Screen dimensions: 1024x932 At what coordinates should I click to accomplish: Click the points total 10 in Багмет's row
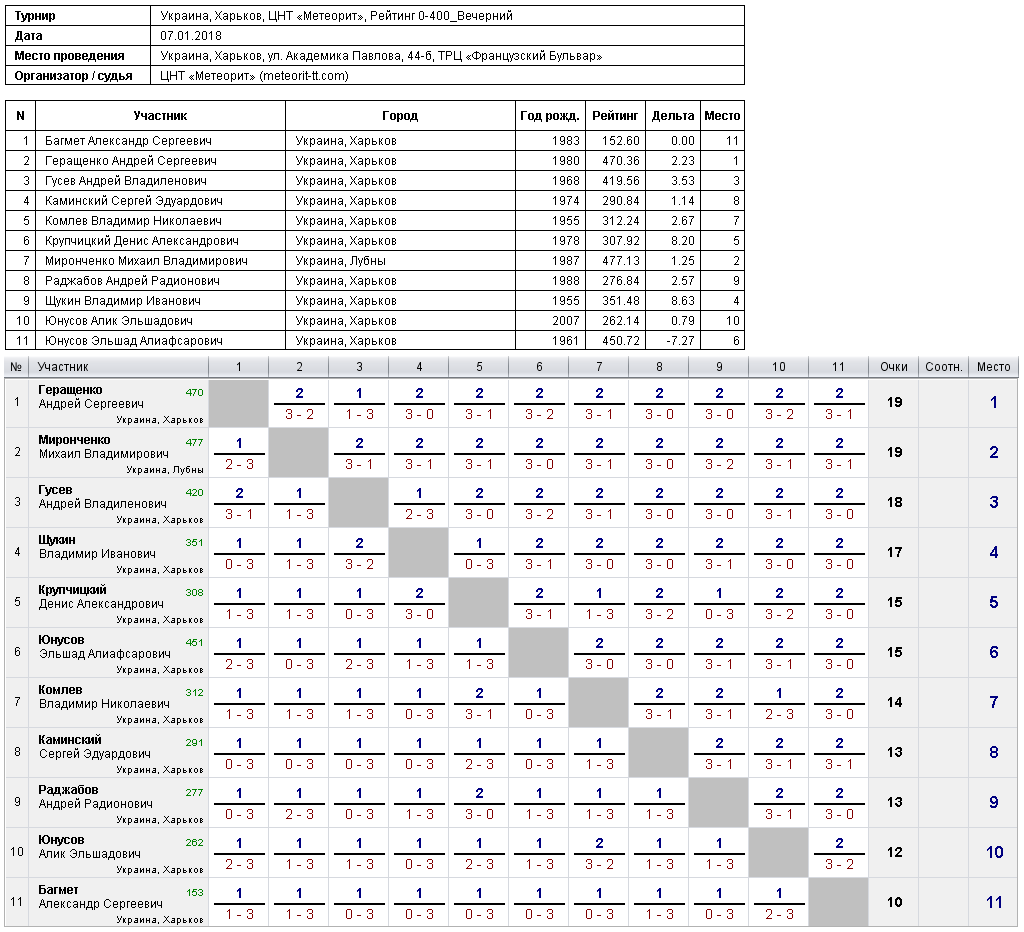point(894,903)
